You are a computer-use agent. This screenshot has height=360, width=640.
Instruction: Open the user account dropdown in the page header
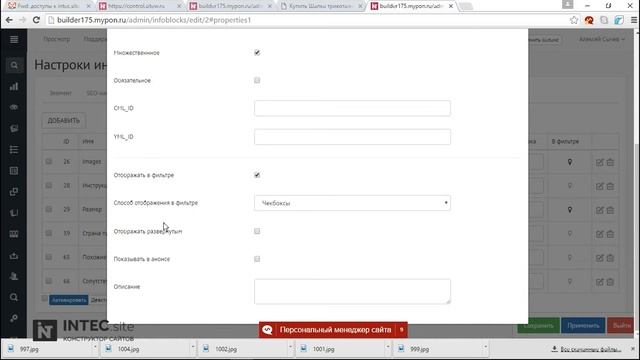coord(602,39)
